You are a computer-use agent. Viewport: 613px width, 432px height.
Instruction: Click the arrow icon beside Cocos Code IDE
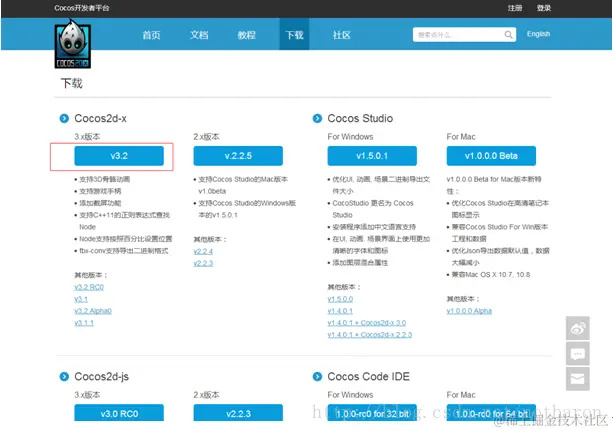click(x=317, y=376)
